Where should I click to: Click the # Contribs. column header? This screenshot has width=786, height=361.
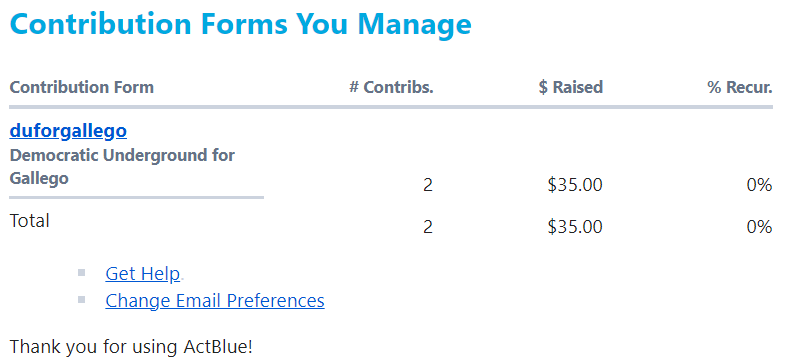[391, 87]
